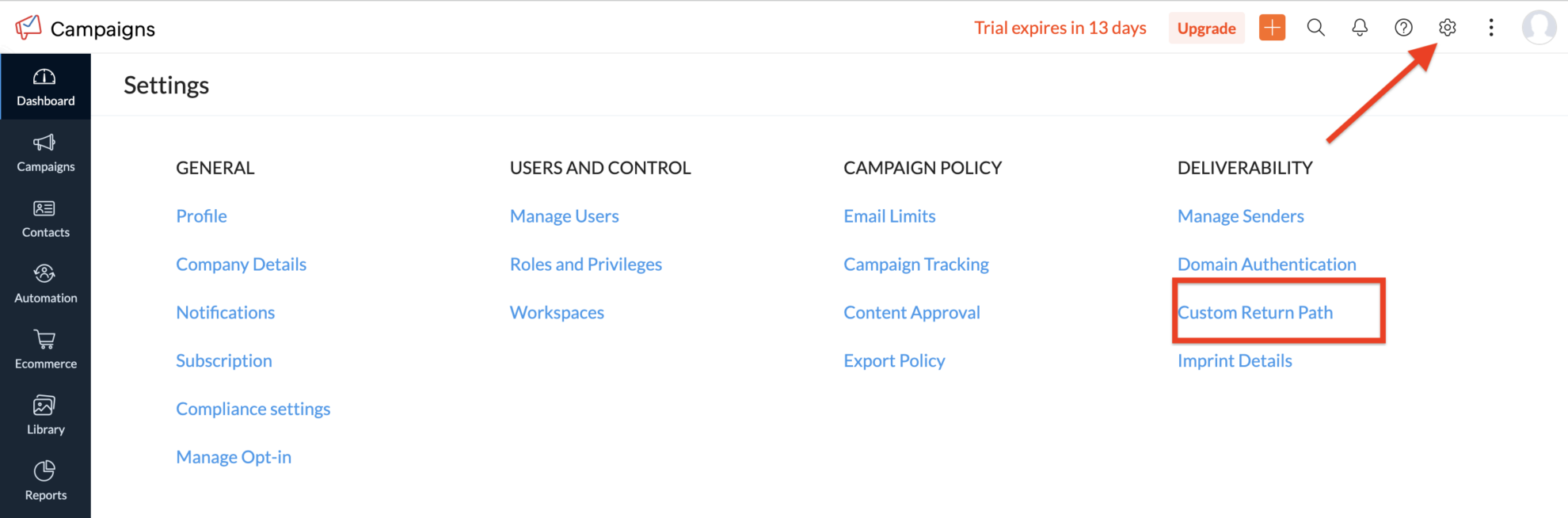
Task: Expand the three-dot options menu
Action: click(x=1490, y=27)
